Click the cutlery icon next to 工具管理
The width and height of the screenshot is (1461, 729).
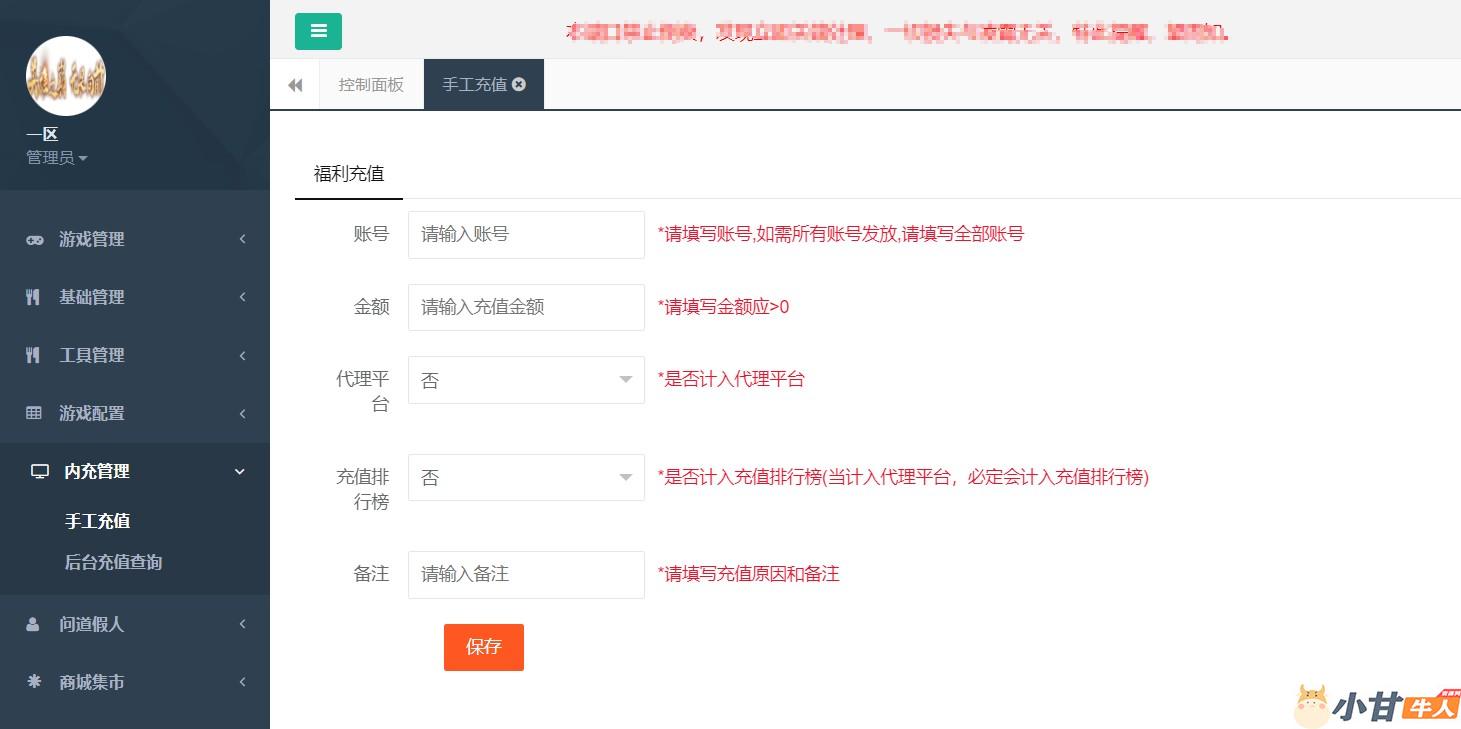click(x=33, y=355)
